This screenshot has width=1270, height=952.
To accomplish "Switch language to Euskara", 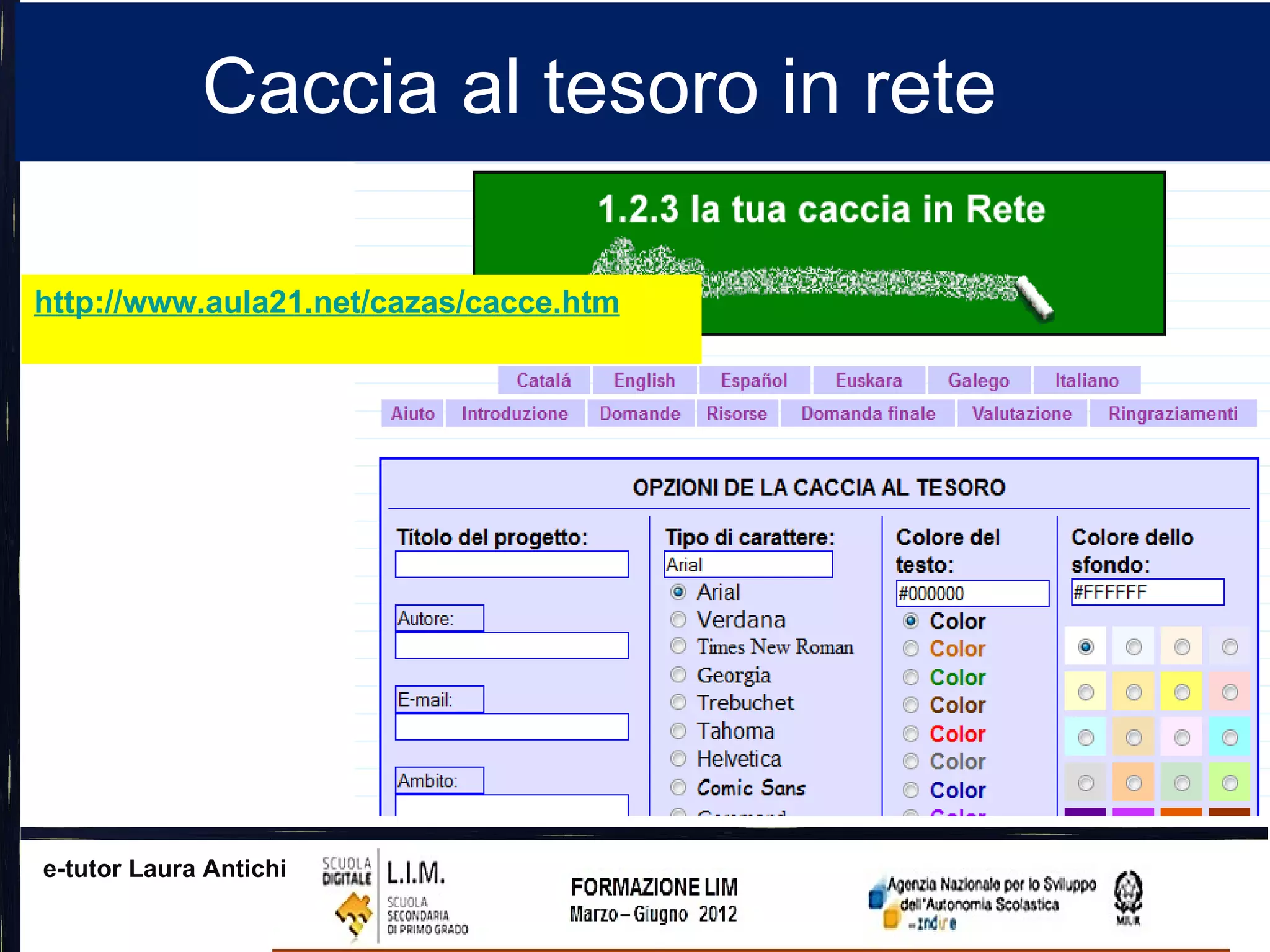I will [869, 380].
